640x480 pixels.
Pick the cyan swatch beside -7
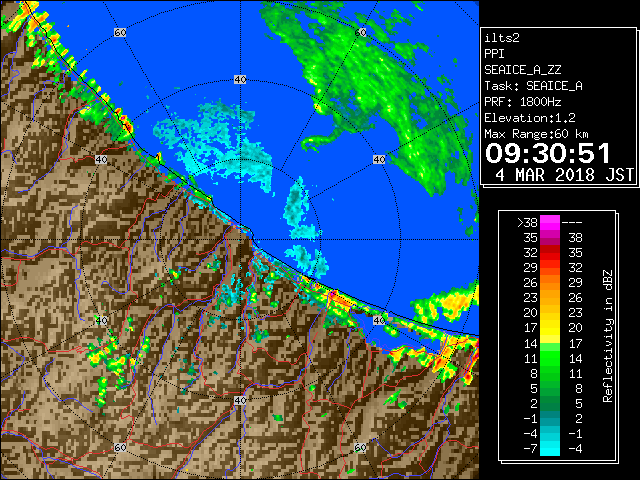550,448
